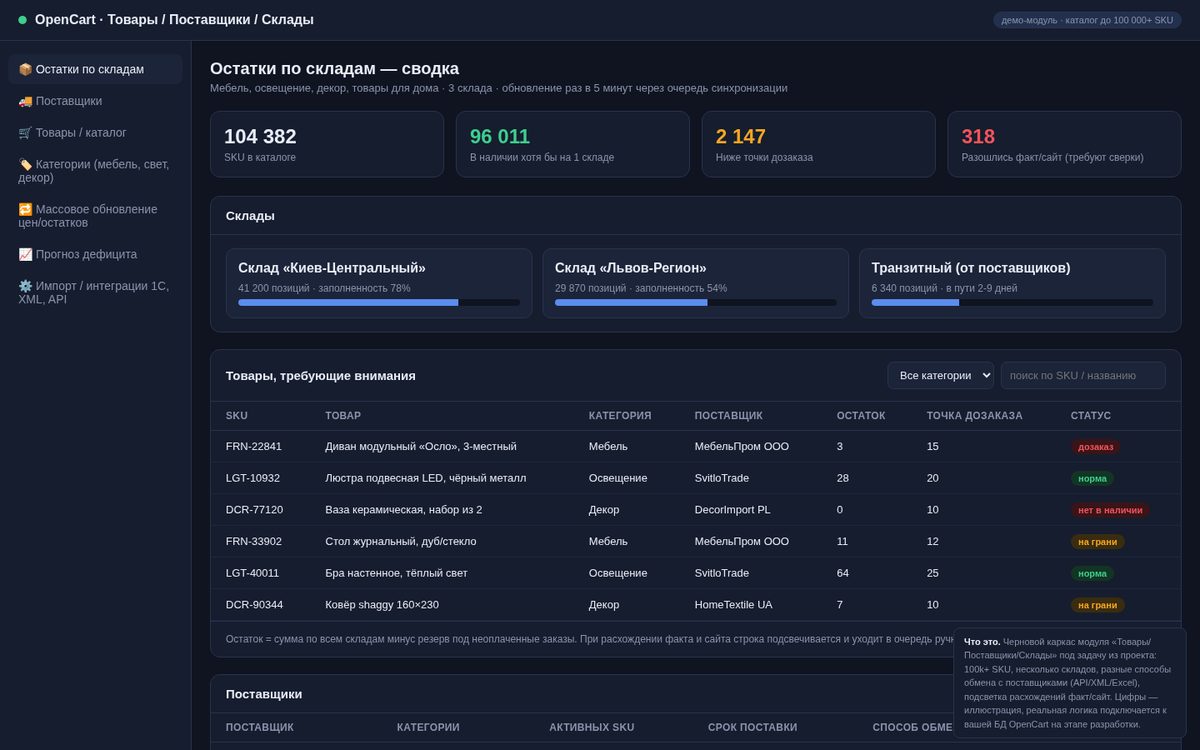1200x750 pixels.
Task: Click Транзитный warehouse progress bar
Action: coord(1012,302)
